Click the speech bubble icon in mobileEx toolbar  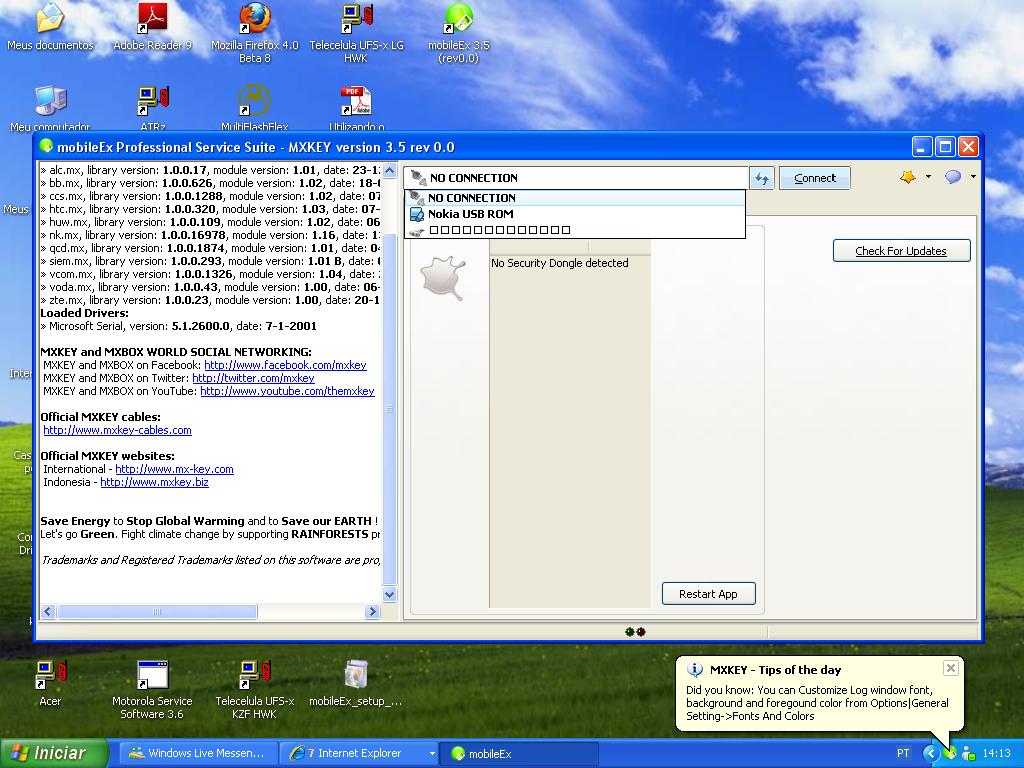tap(953, 177)
